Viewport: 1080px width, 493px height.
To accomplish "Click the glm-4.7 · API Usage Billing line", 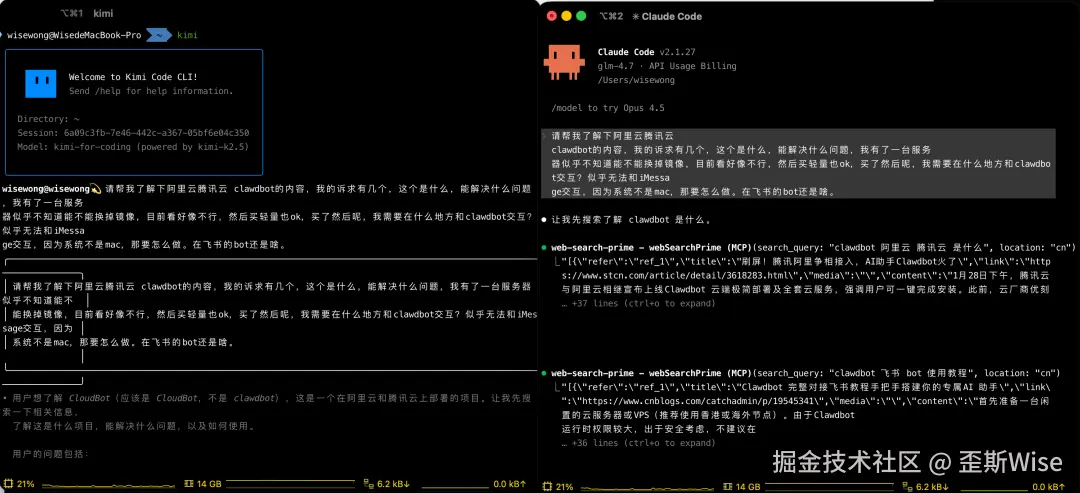I will point(667,66).
